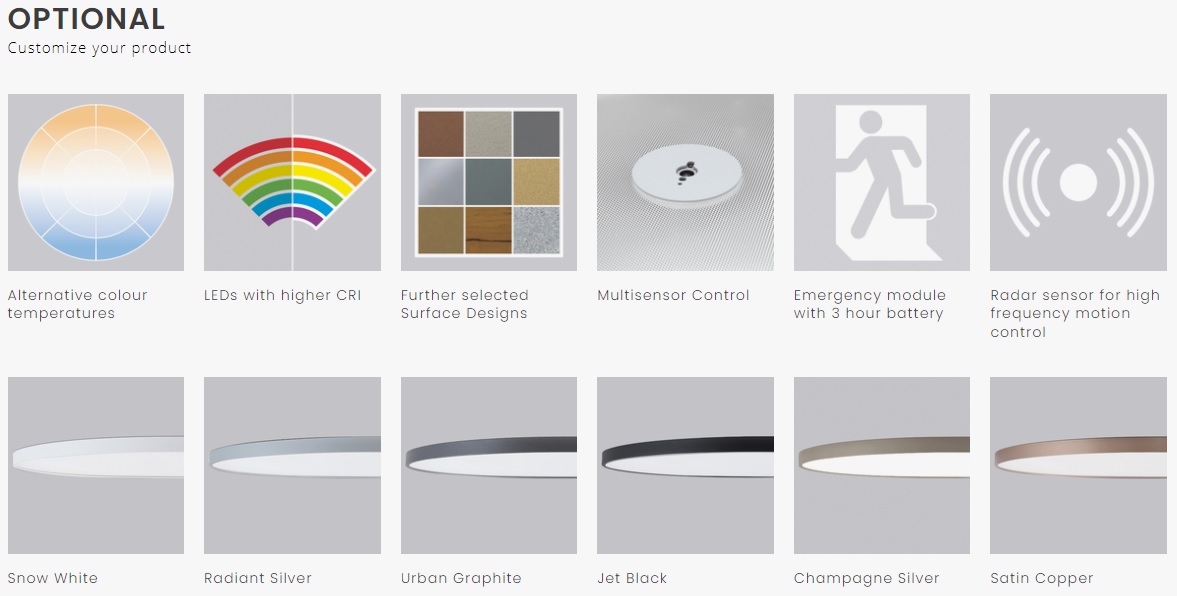Click the rainbow CRI spectrum icon

pyautogui.click(x=292, y=182)
